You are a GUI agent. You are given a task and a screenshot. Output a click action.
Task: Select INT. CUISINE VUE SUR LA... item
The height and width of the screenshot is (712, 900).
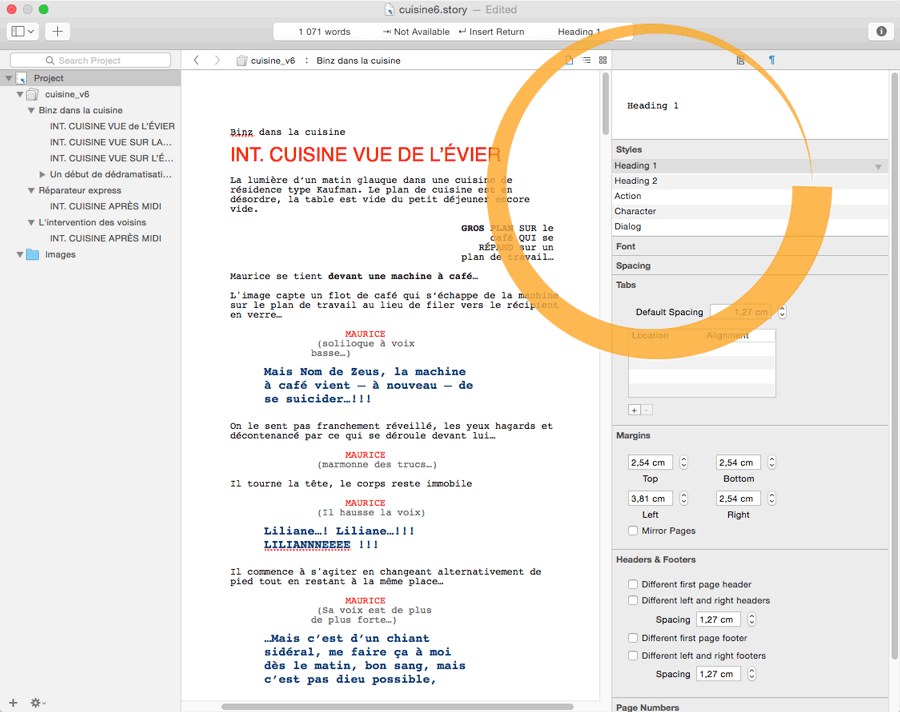110,142
